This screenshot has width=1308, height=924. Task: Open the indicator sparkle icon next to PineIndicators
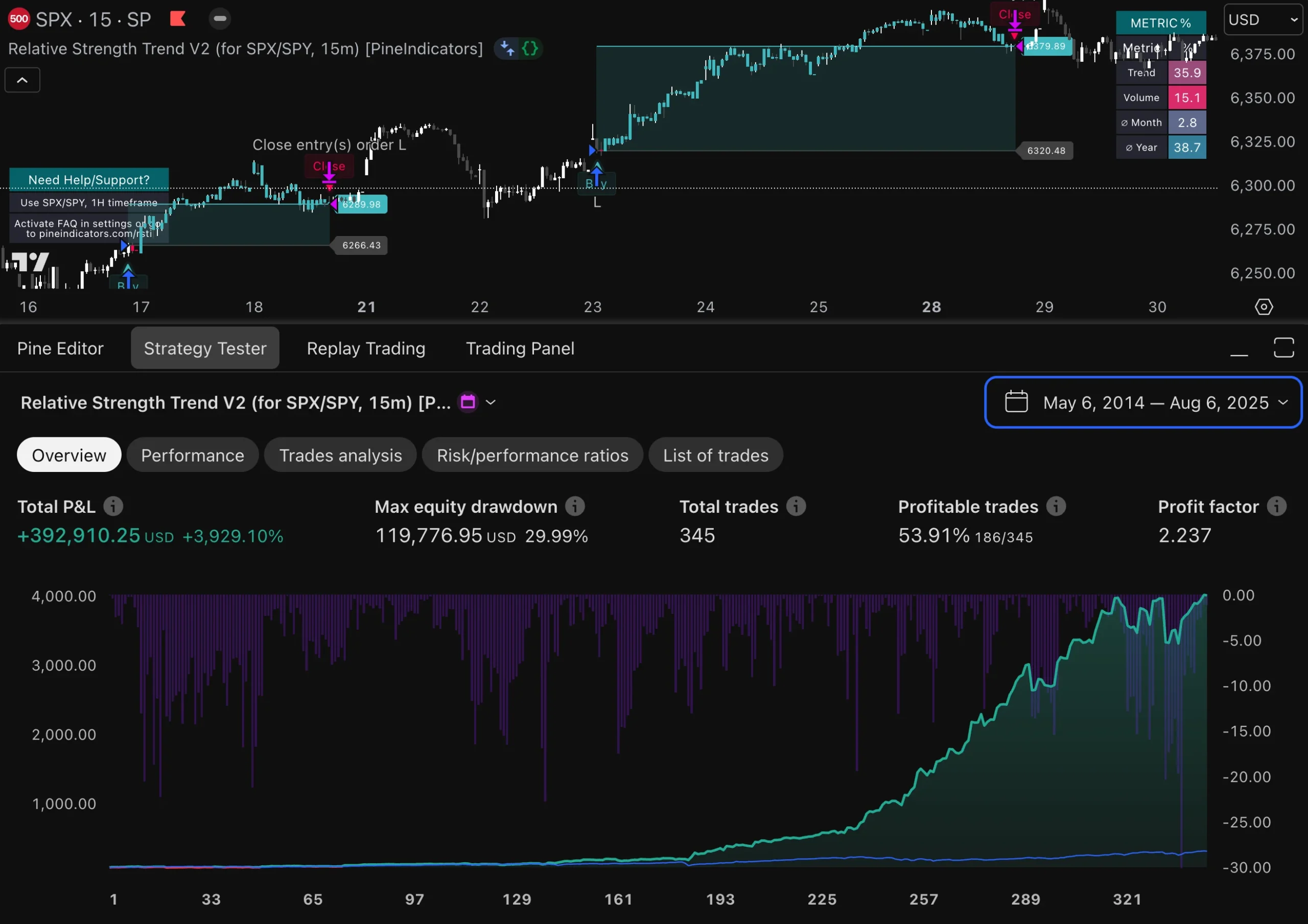(x=507, y=49)
